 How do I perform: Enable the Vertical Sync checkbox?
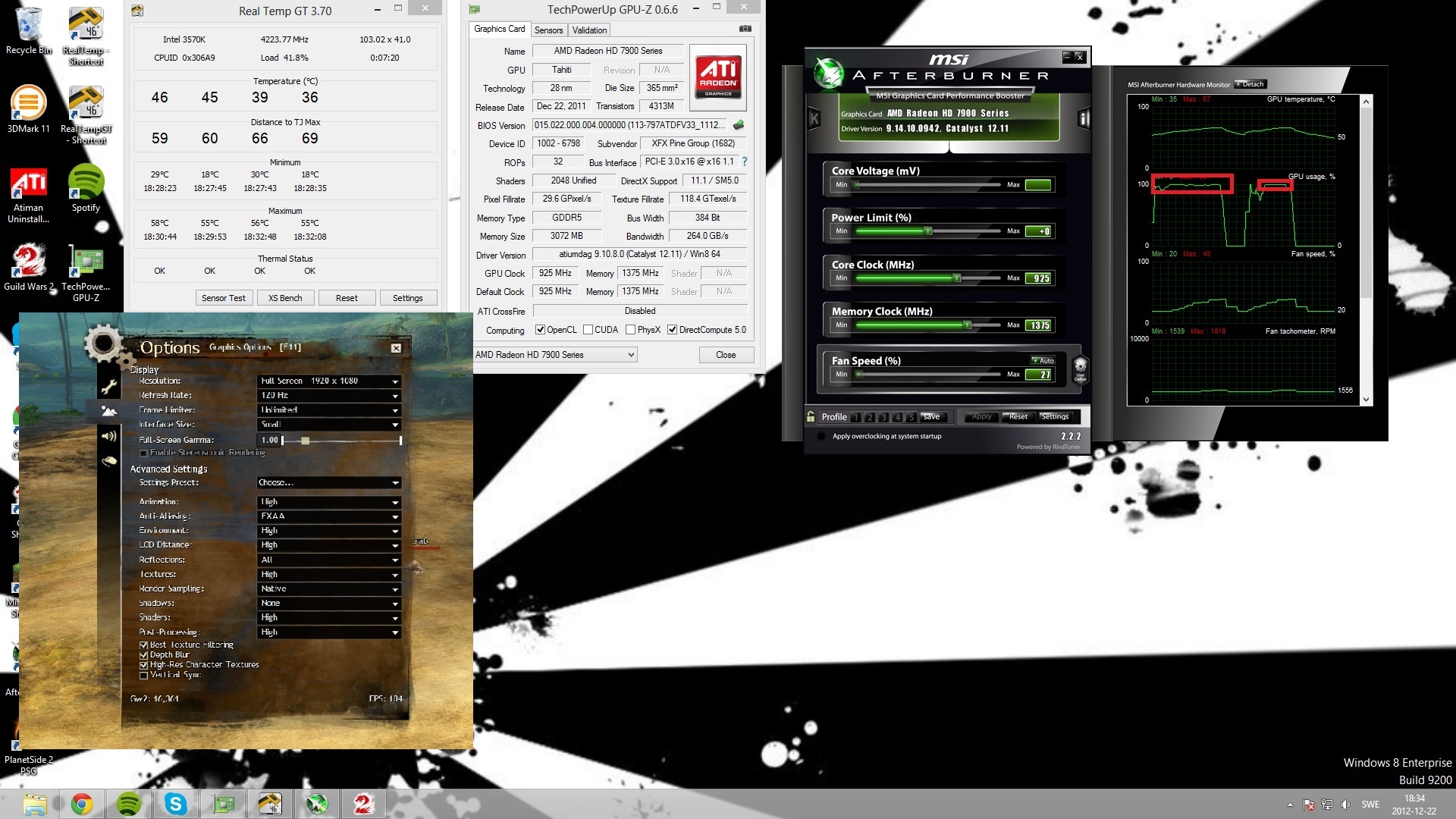(x=143, y=675)
